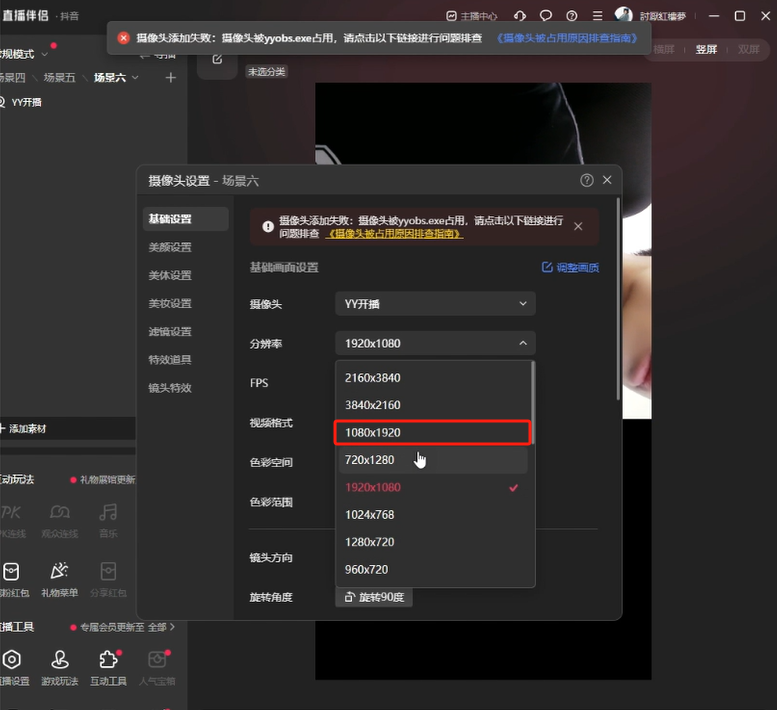Click the live preview thumbnail
This screenshot has height=710, width=777.
[483, 381]
